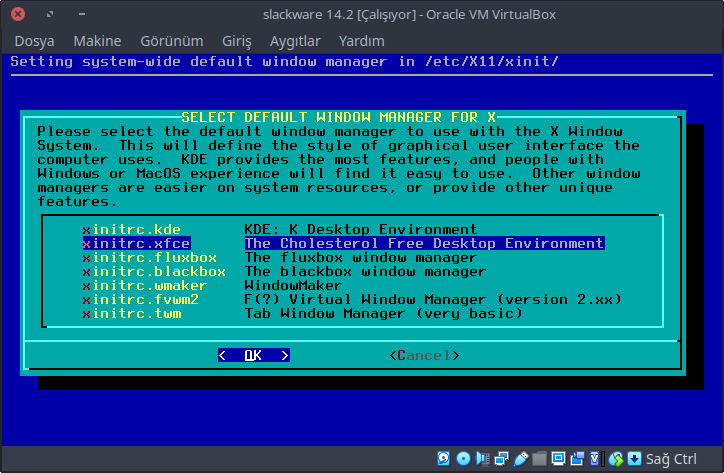Restore the VirtualBox window using titlebar arrows button
The width and height of the screenshot is (724, 473).
50,14
